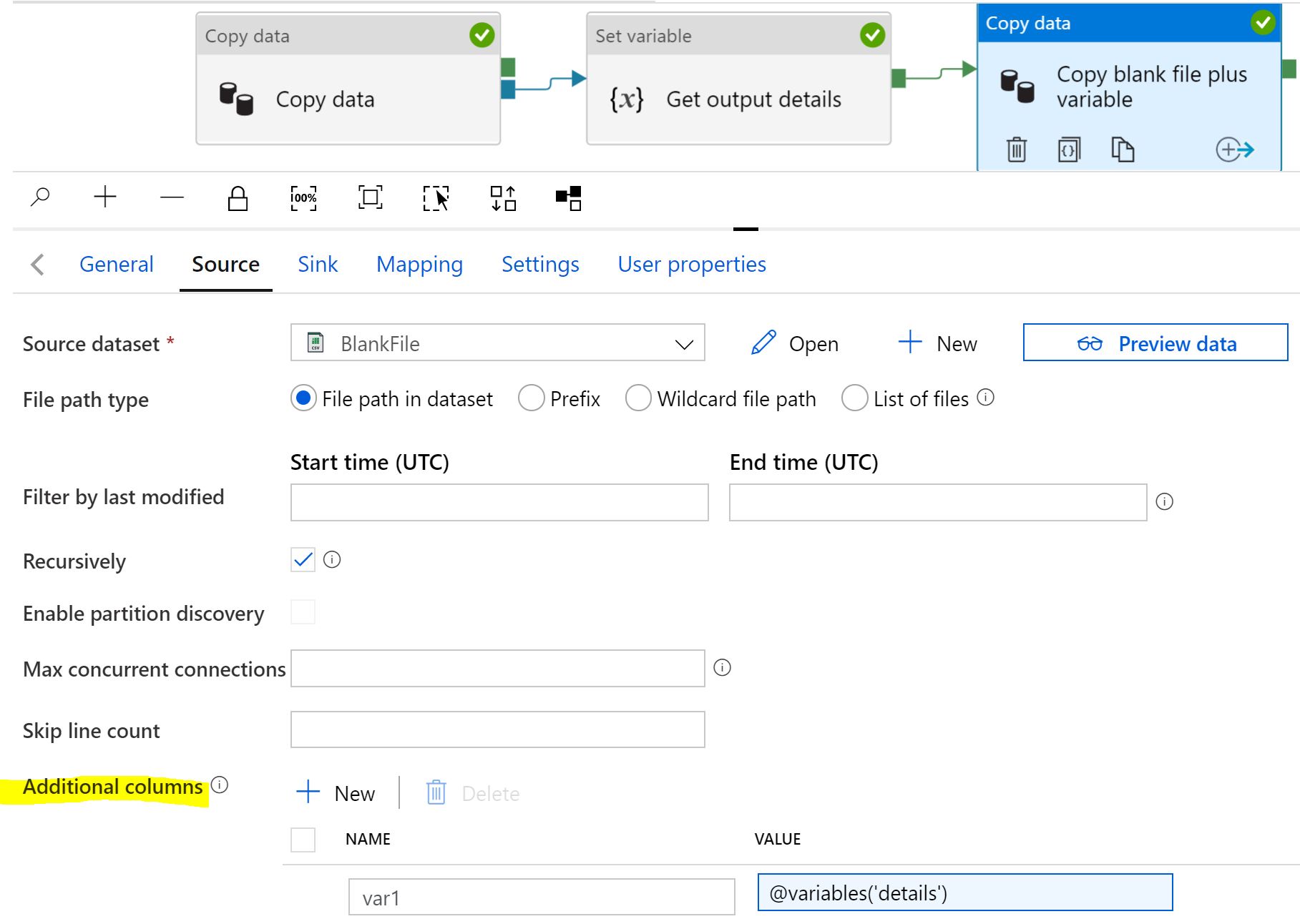Image resolution: width=1300 pixels, height=924 pixels.
Task: Select File path in dataset radio
Action: tap(303, 398)
